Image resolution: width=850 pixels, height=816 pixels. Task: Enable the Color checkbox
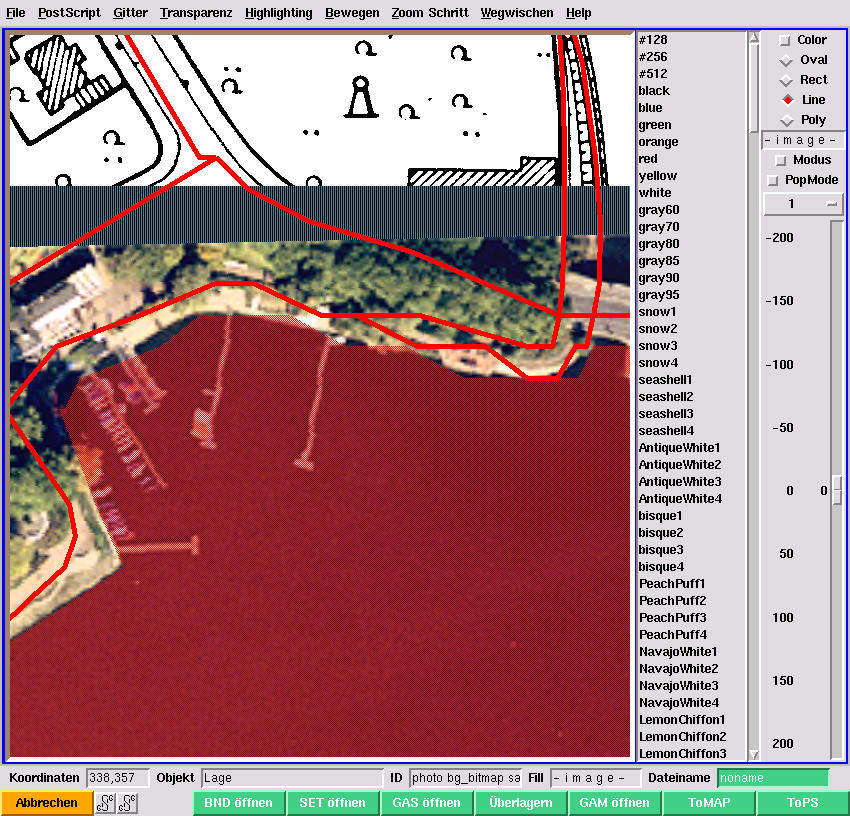(784, 40)
